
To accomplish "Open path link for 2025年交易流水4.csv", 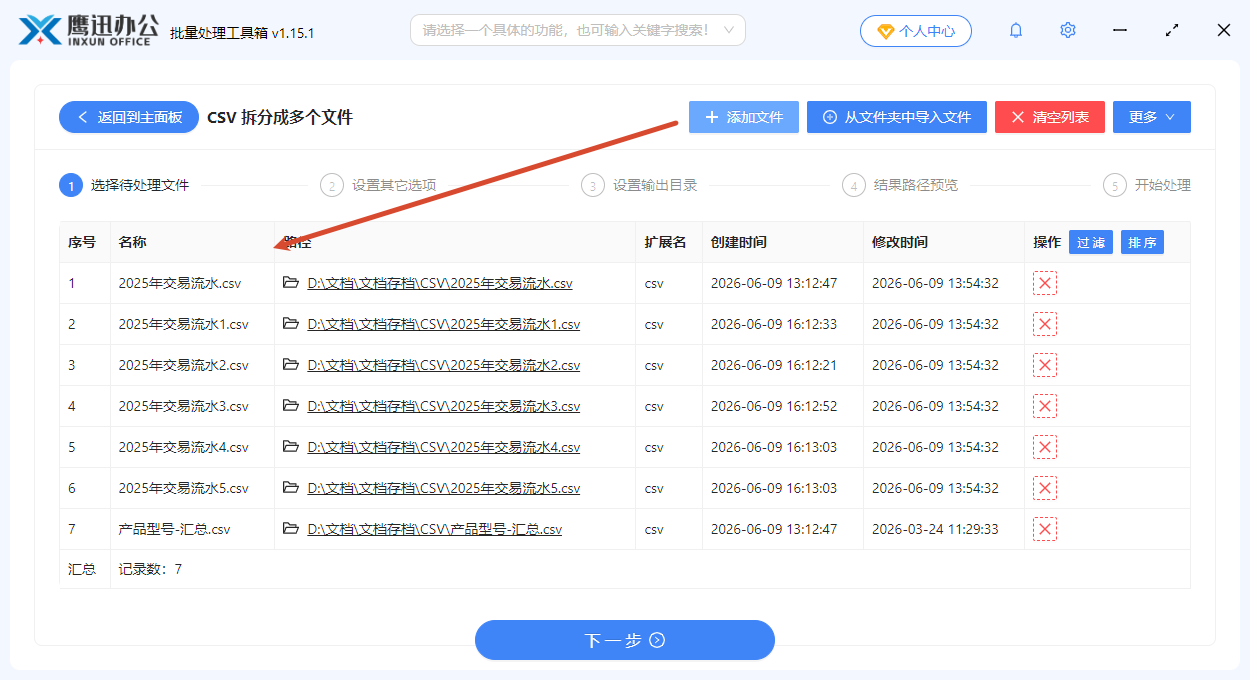I will pos(444,447).
